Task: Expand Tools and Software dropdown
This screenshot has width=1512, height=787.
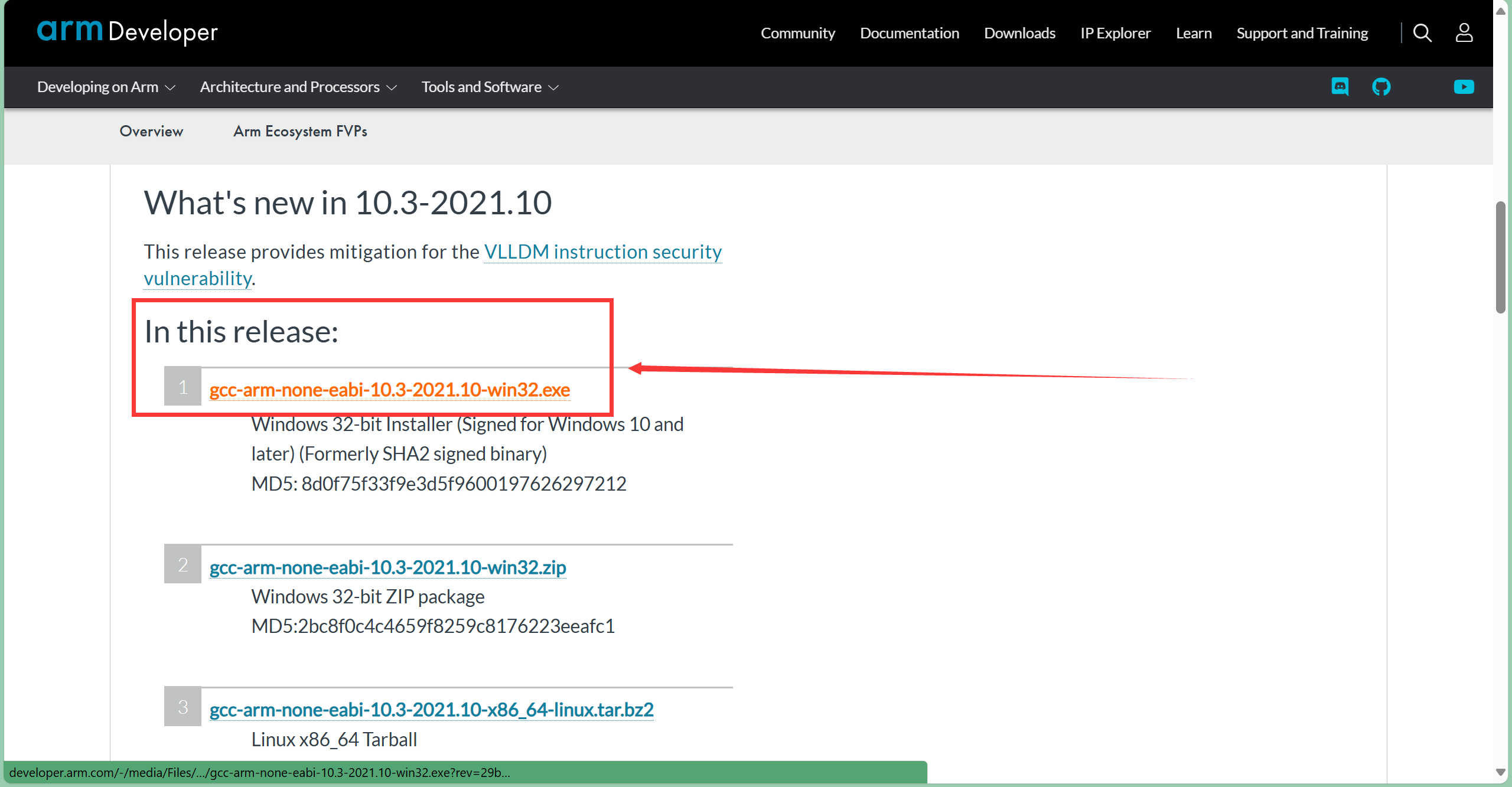Action: tap(490, 87)
